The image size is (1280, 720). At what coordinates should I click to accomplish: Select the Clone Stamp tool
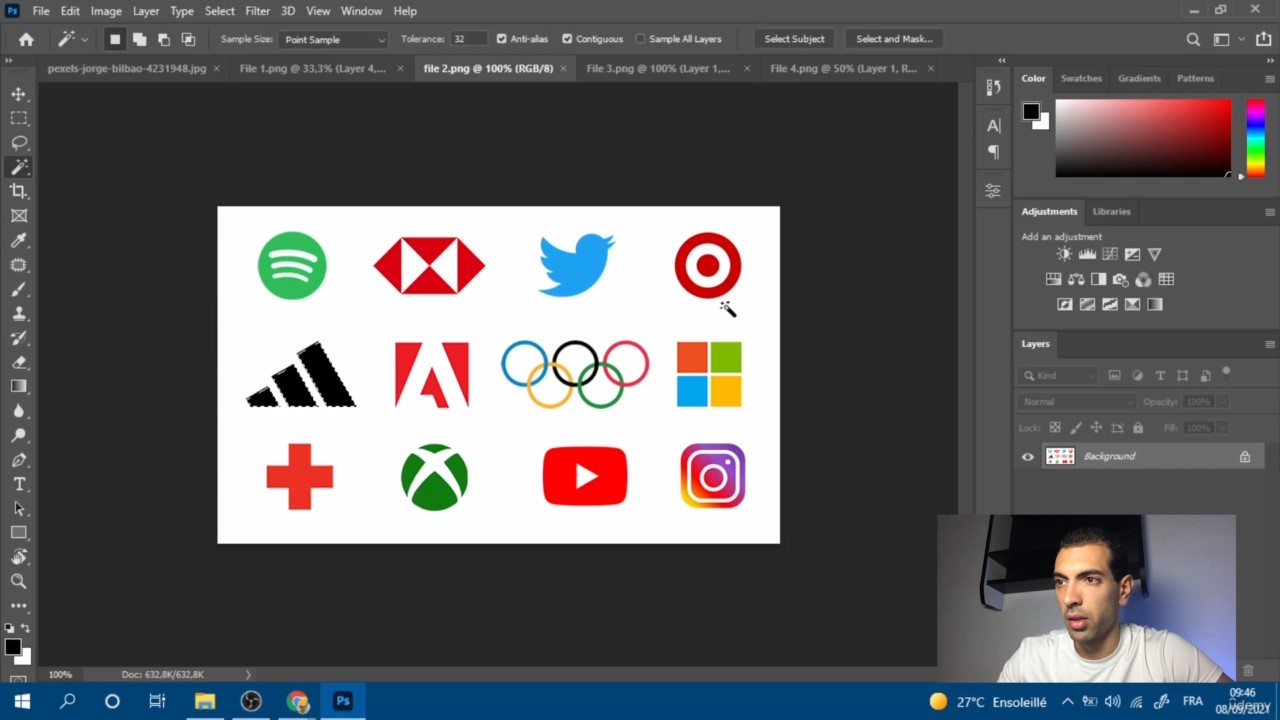pyautogui.click(x=19, y=313)
